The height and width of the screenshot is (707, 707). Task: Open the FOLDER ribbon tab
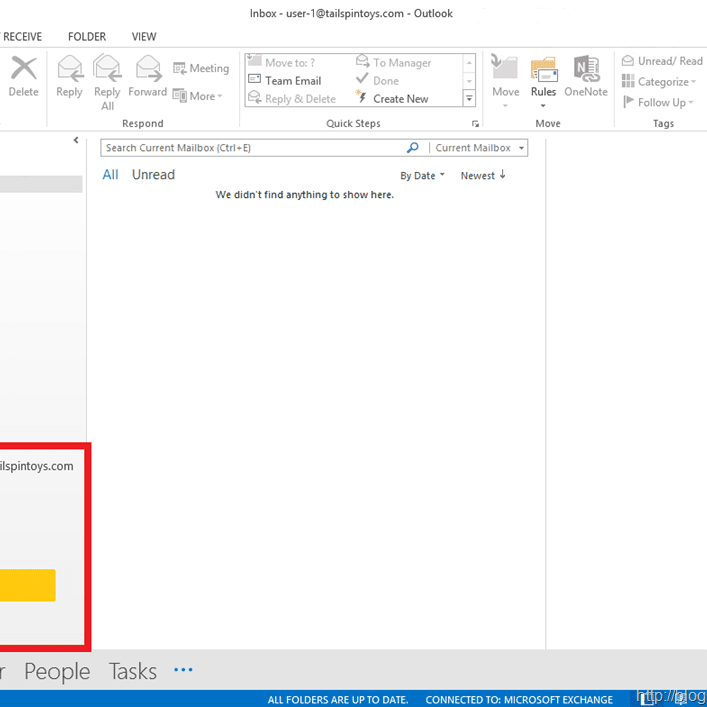pos(87,37)
